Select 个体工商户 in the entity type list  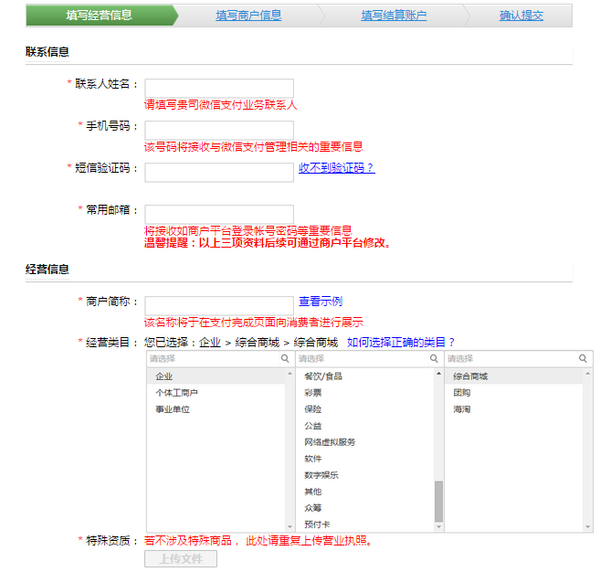[x=176, y=393]
